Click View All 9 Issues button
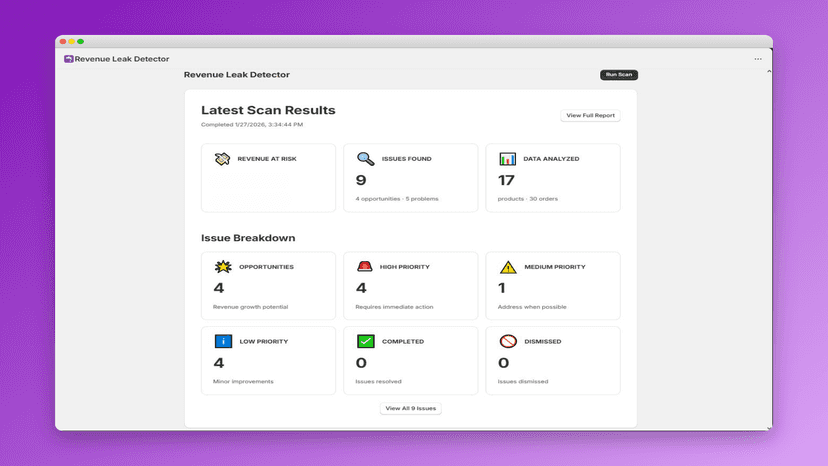 tap(410, 408)
